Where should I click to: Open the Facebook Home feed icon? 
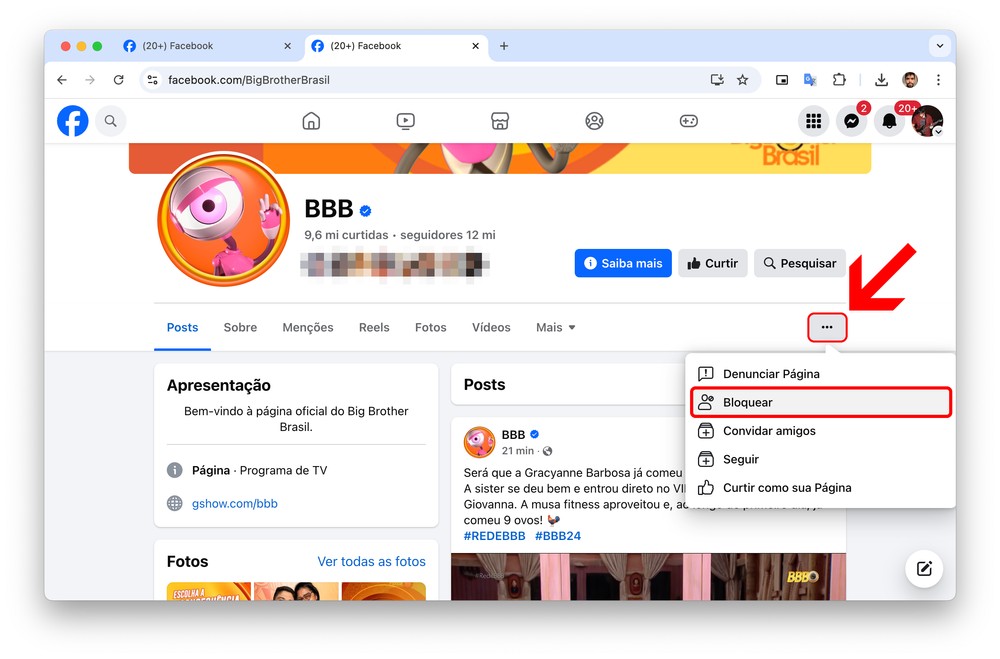(x=311, y=121)
